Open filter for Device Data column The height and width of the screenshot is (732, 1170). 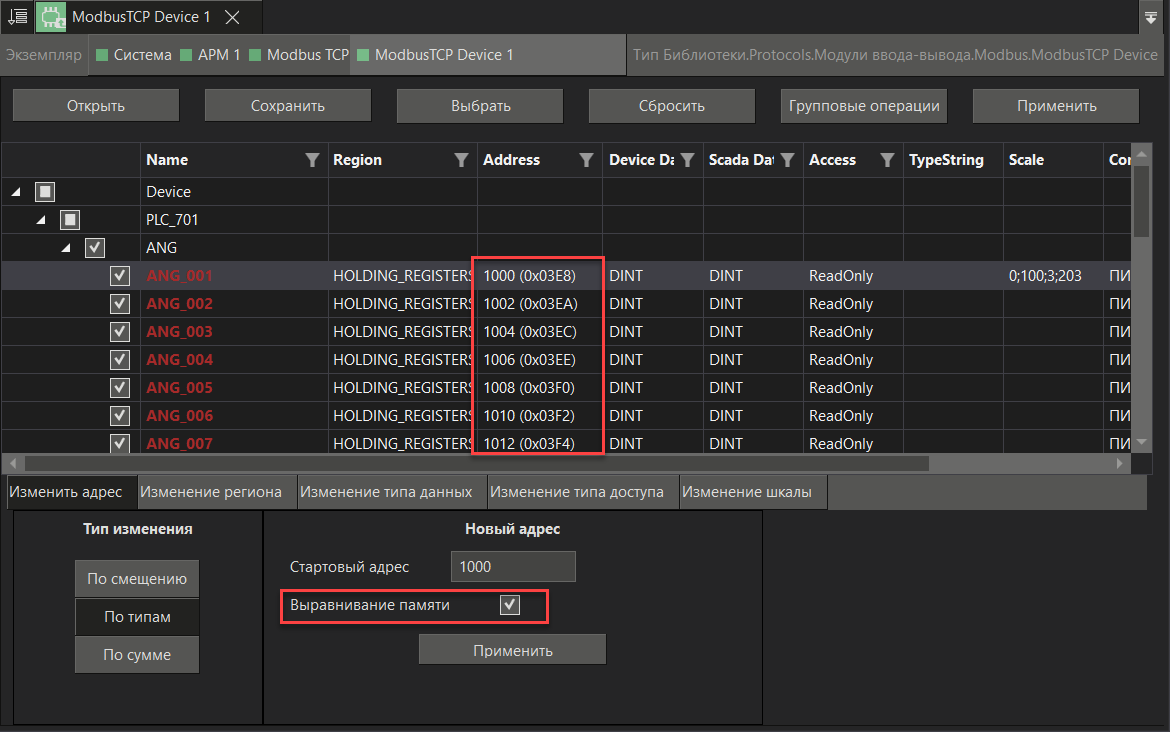tap(687, 160)
